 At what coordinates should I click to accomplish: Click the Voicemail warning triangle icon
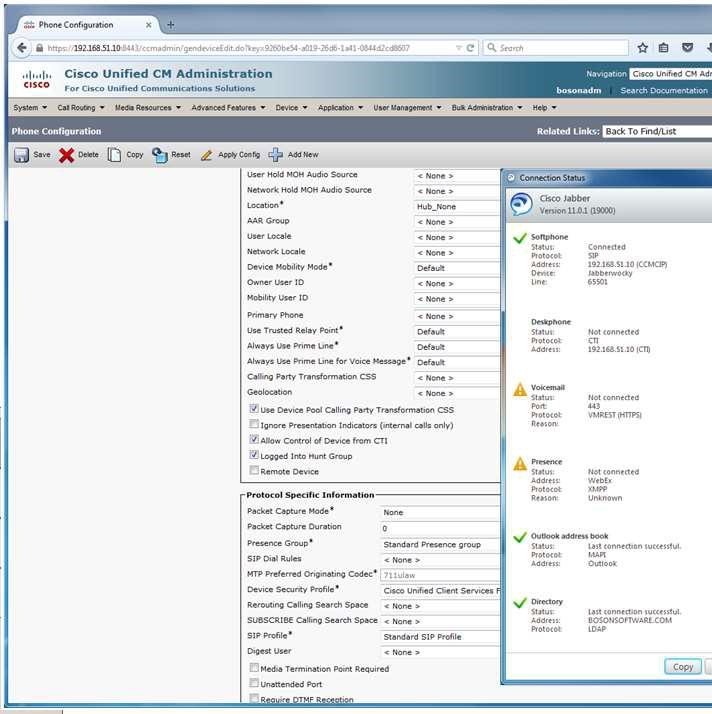520,389
